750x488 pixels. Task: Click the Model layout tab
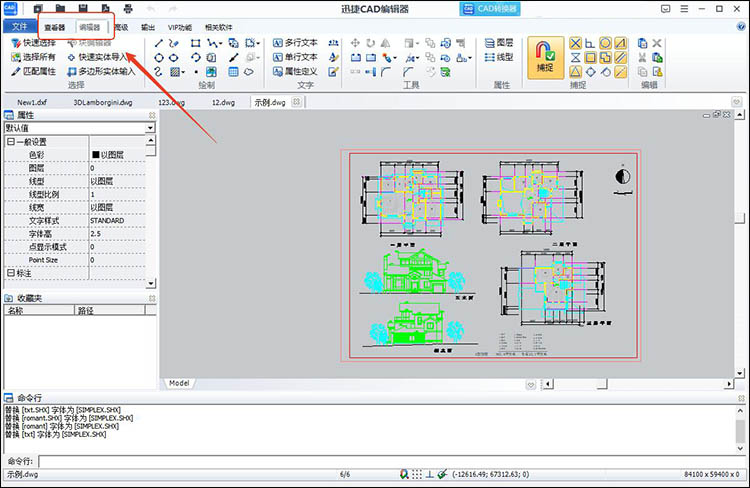click(179, 383)
